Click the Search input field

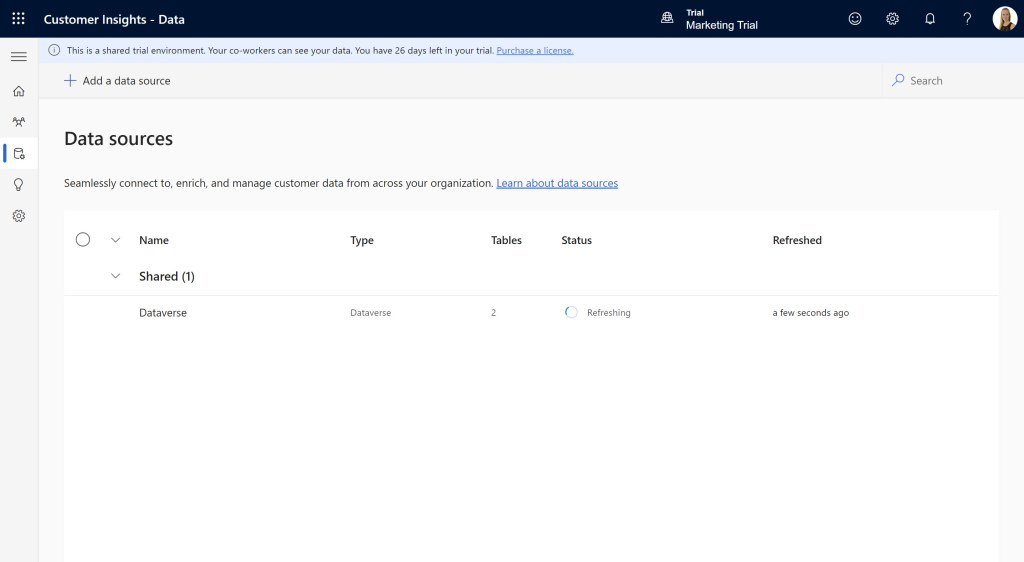(x=950, y=81)
